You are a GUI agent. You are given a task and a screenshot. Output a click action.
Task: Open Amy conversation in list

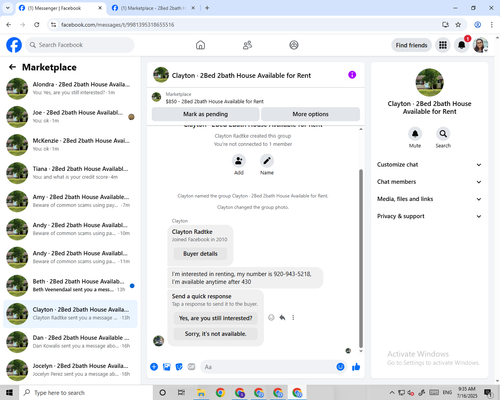coord(70,201)
